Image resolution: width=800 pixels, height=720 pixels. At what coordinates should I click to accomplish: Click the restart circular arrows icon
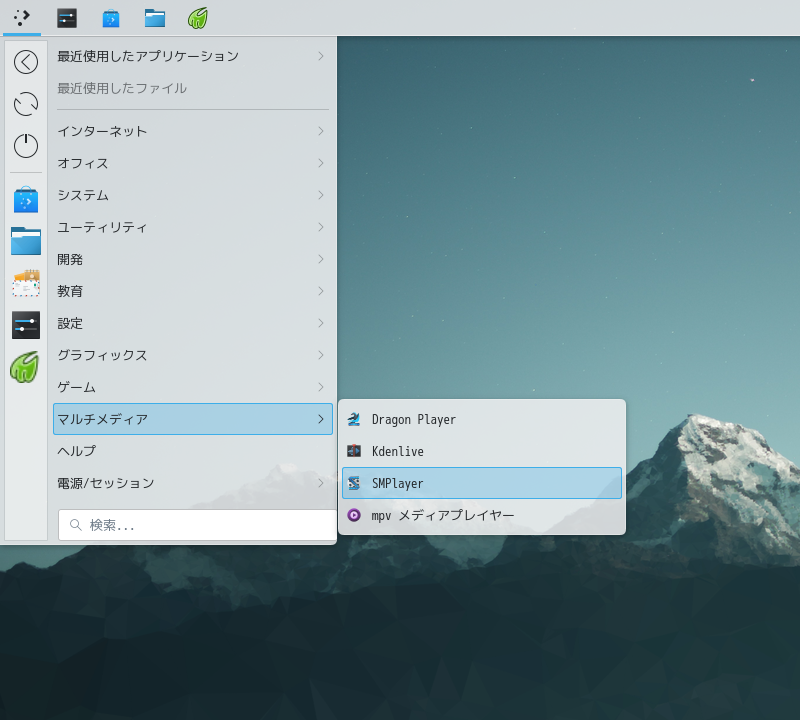(x=26, y=104)
